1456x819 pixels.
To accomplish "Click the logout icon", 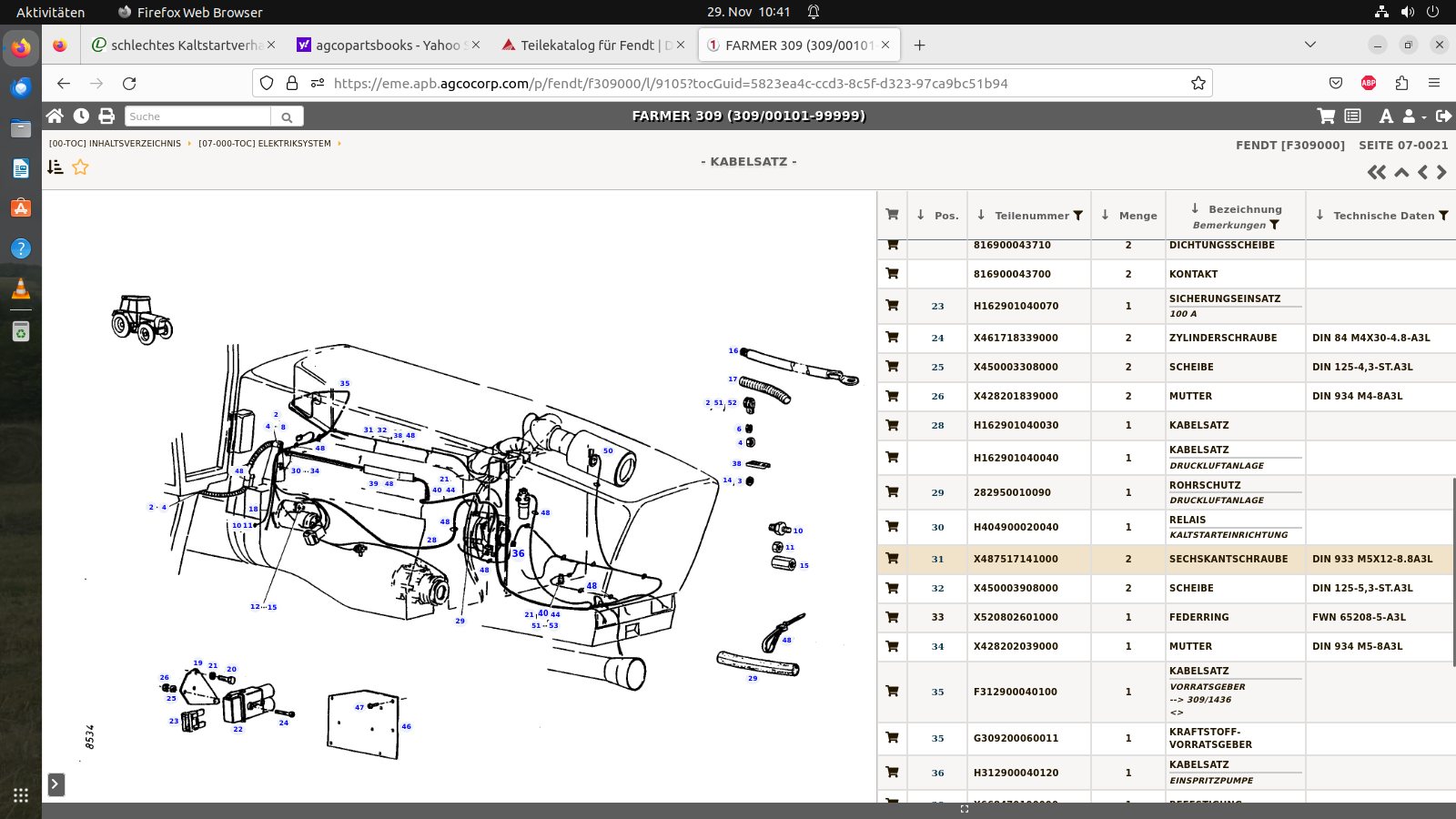I will coord(1443,116).
